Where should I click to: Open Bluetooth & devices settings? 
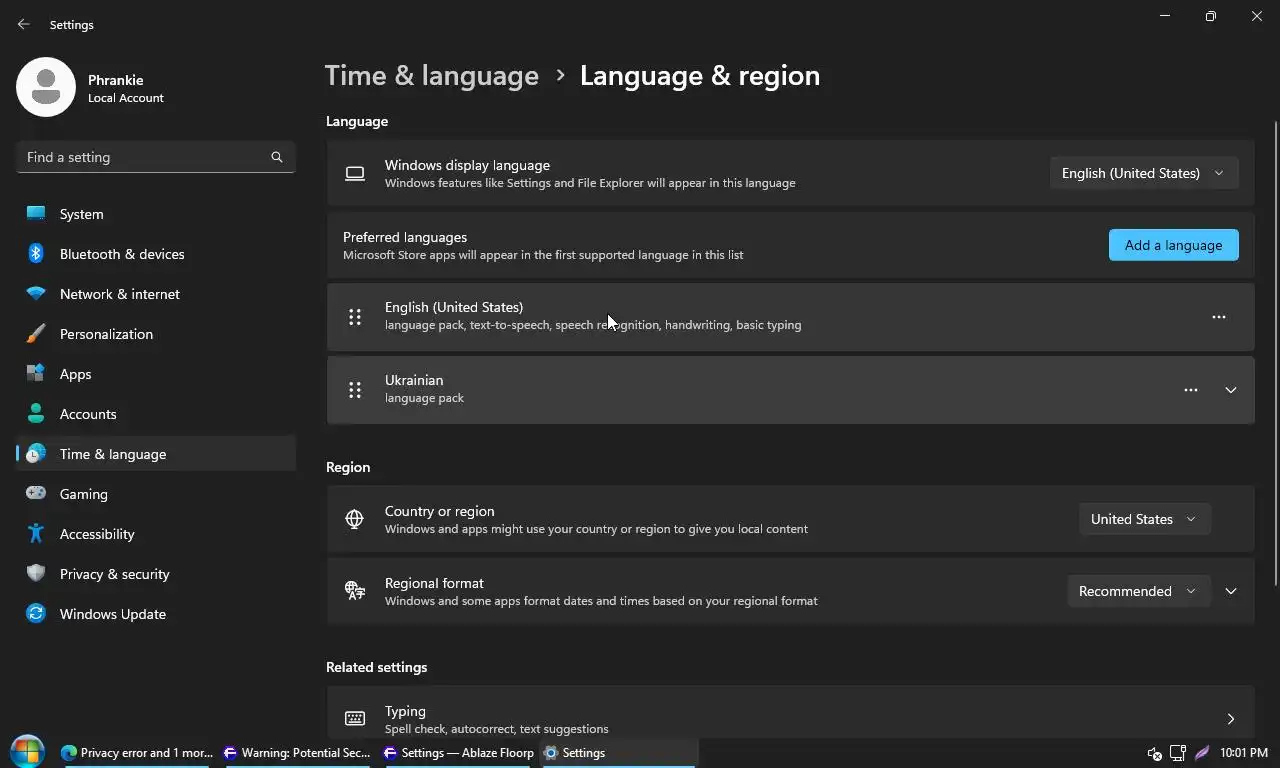point(122,254)
